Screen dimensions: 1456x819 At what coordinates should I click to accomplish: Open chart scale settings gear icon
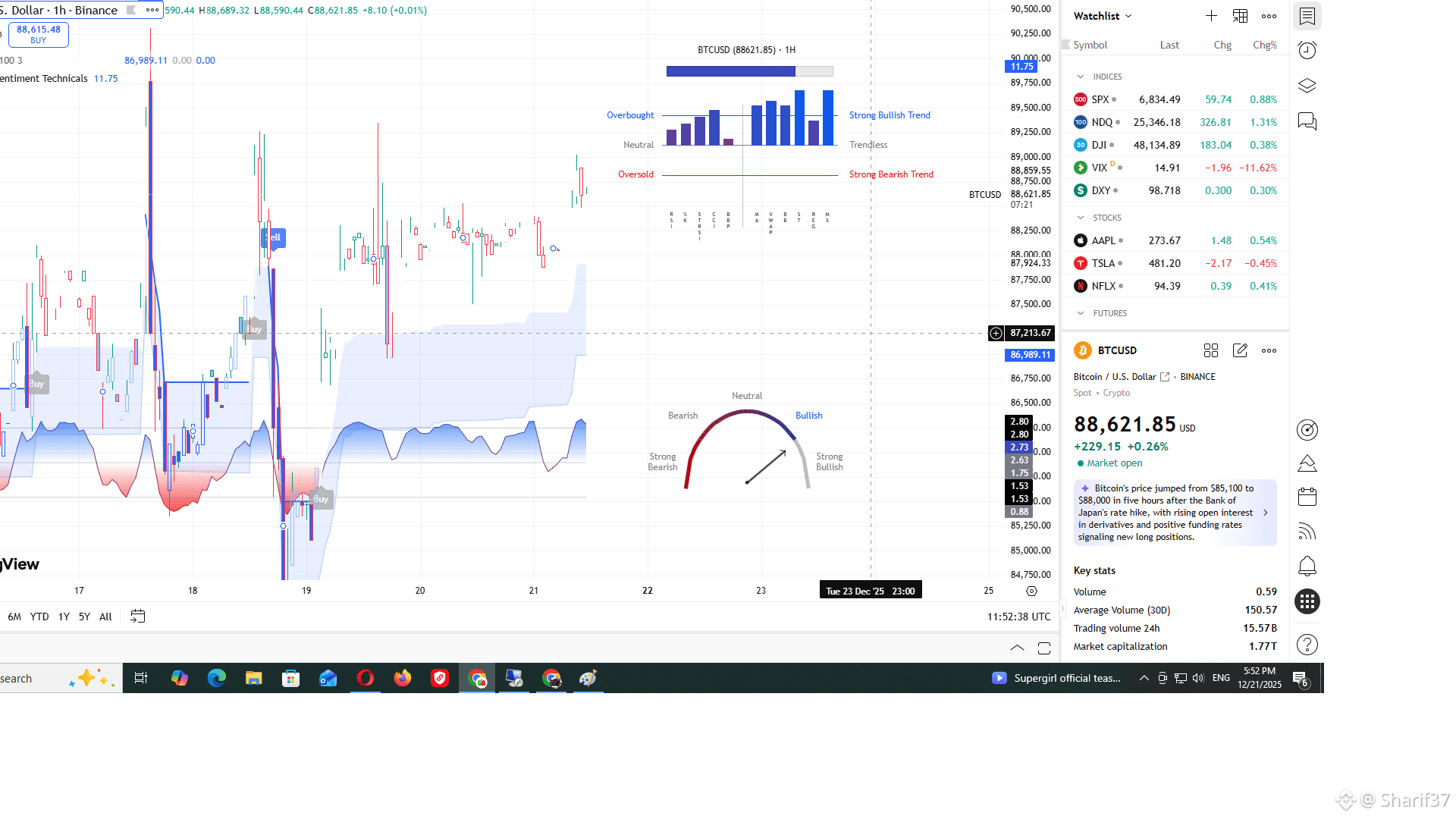tap(1031, 591)
